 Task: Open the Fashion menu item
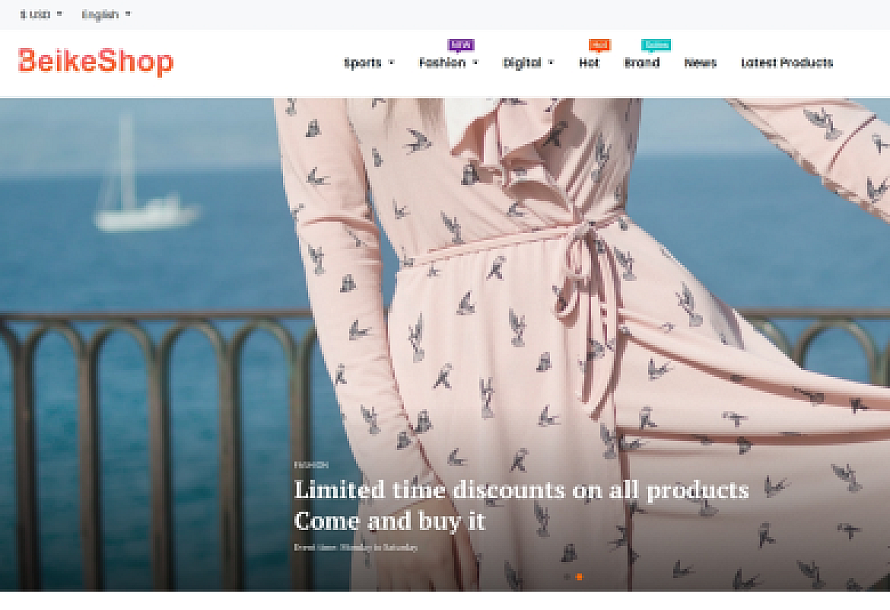pyautogui.click(x=442, y=62)
